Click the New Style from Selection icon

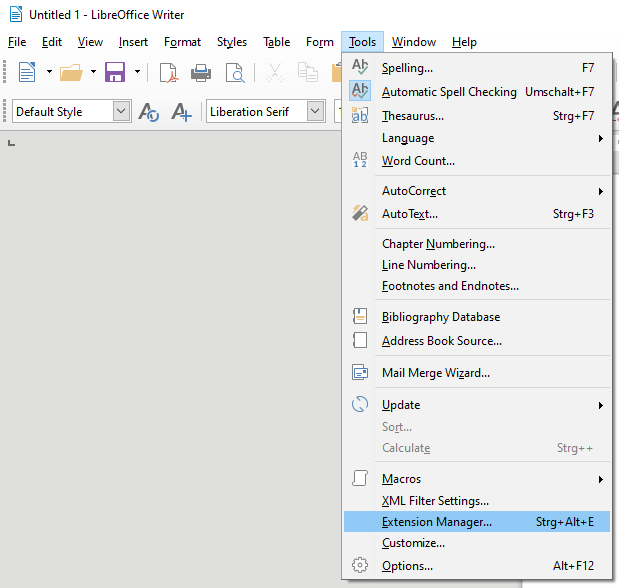click(181, 112)
